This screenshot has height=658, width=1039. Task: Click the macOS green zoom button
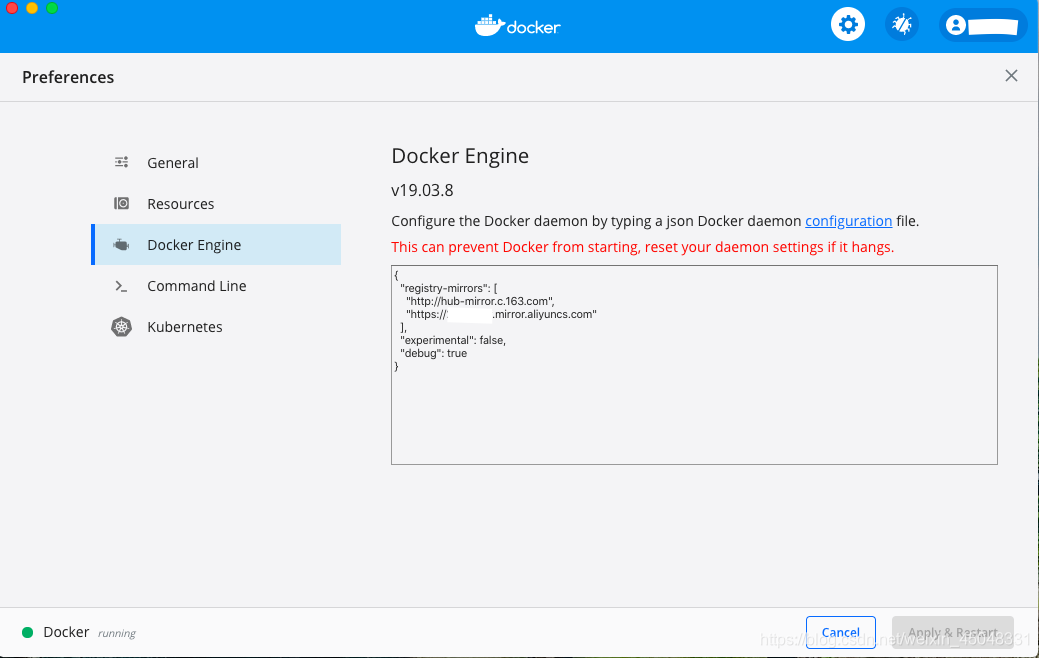[52, 8]
